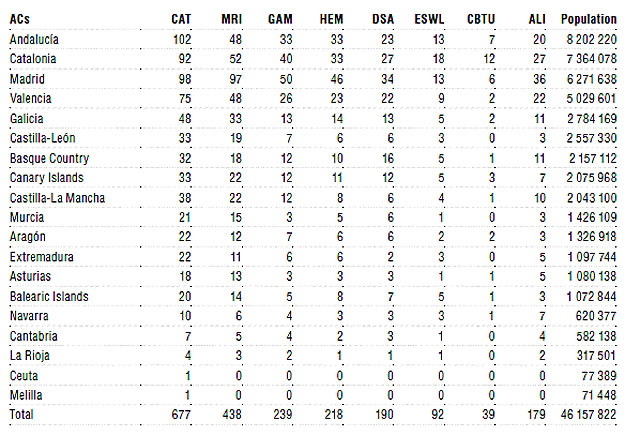Click the ACs column header
This screenshot has height=436, width=625.
click(20, 19)
